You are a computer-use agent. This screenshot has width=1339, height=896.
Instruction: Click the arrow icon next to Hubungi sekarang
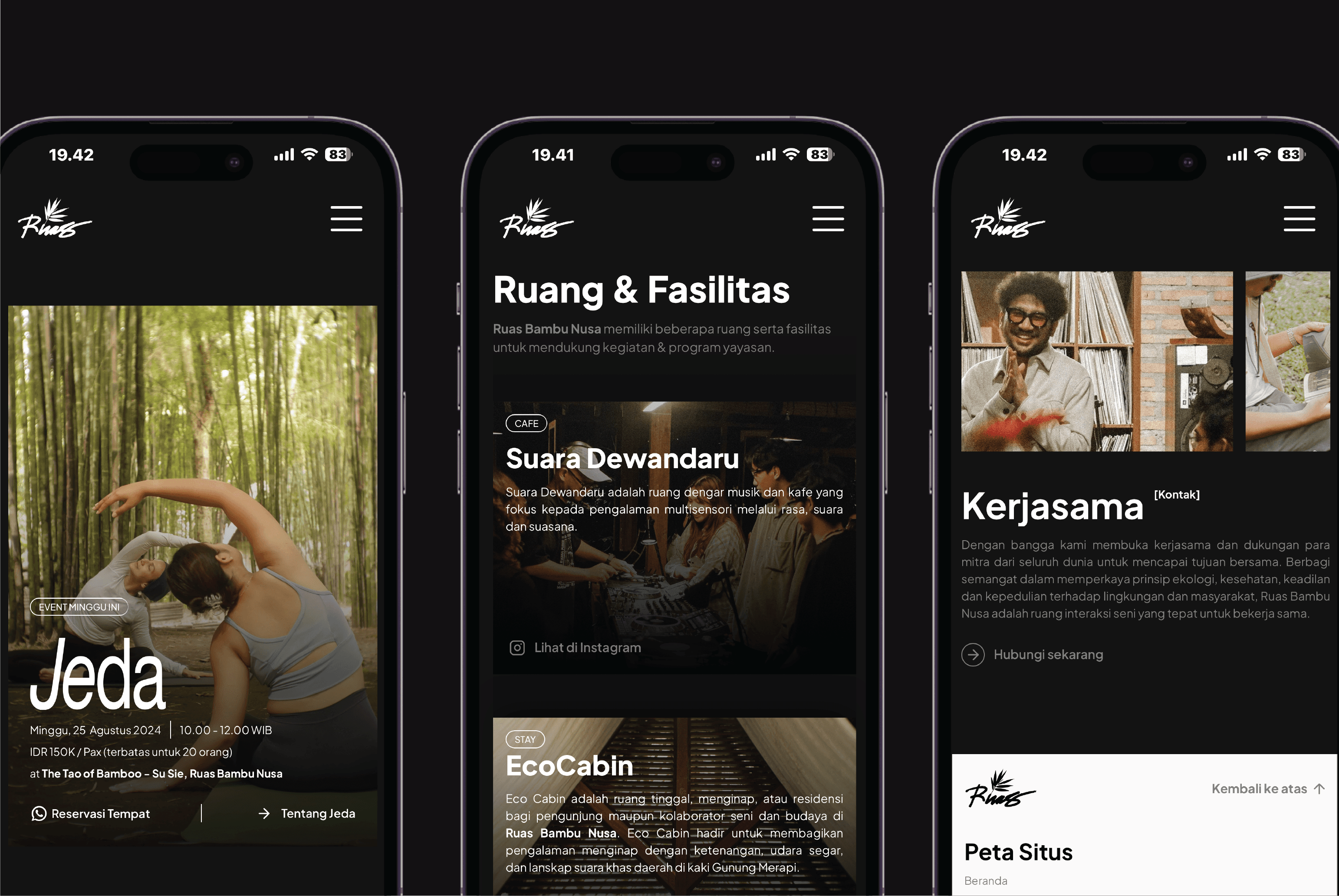pos(972,654)
